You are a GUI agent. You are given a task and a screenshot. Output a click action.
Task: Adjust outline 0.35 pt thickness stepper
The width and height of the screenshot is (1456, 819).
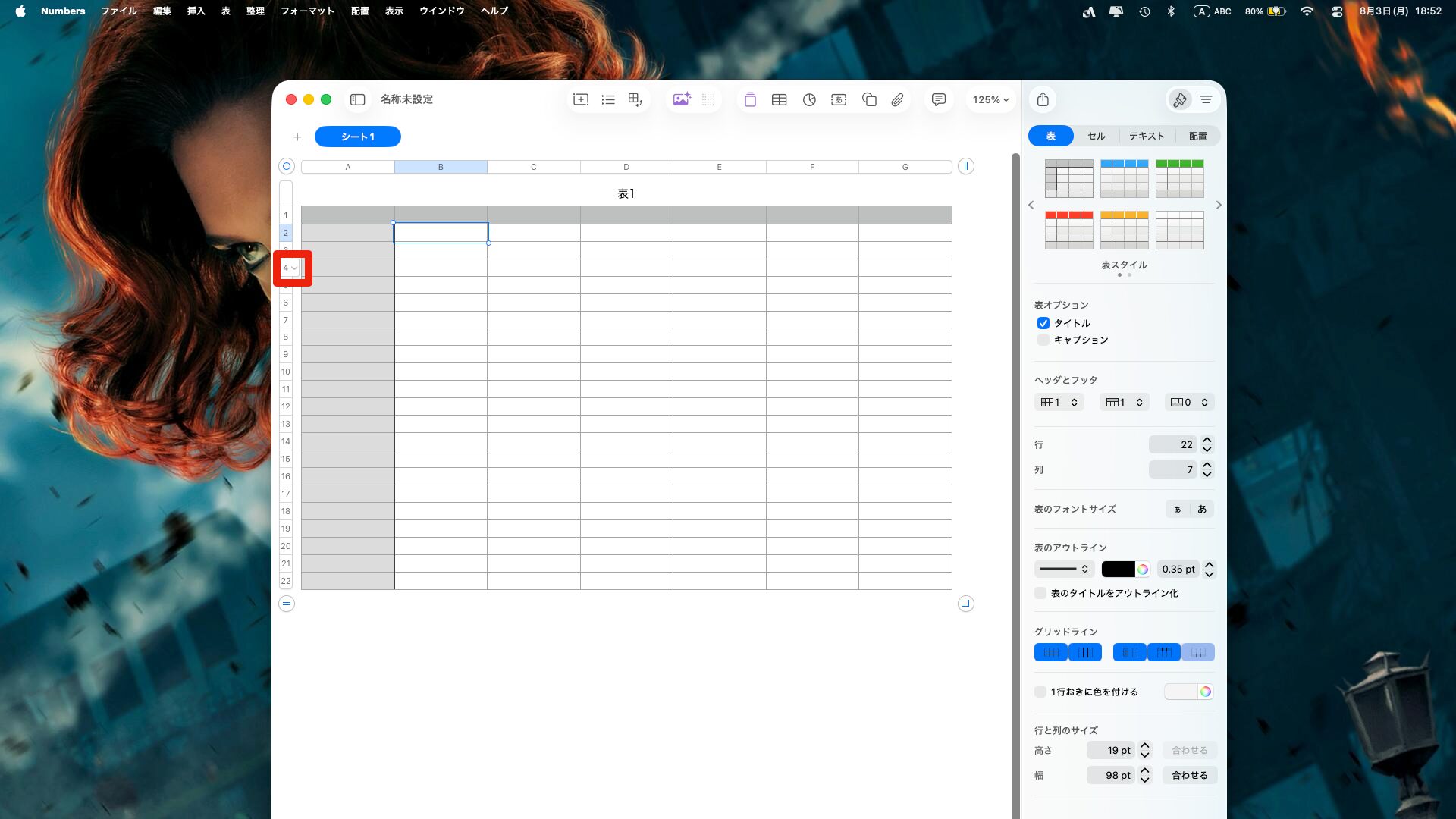click(1210, 569)
